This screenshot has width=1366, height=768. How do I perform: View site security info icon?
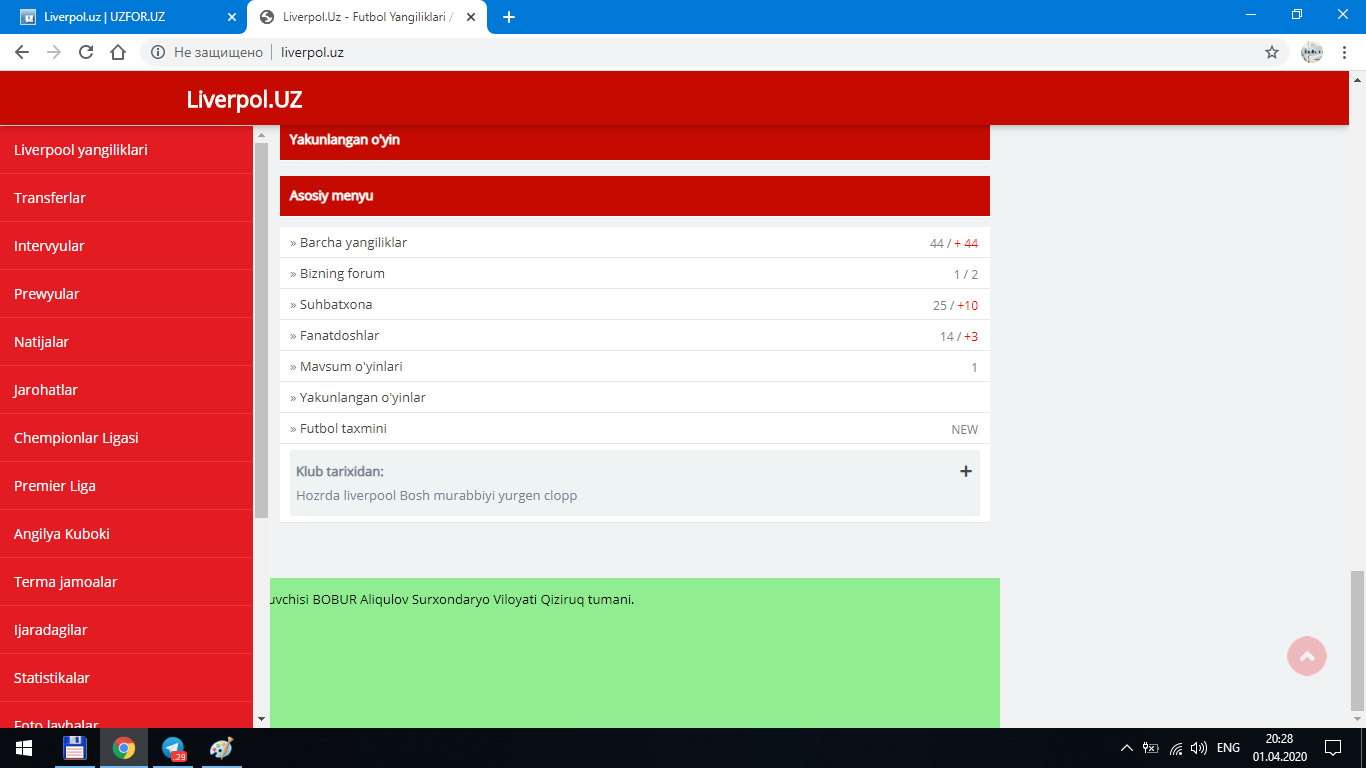[x=158, y=52]
